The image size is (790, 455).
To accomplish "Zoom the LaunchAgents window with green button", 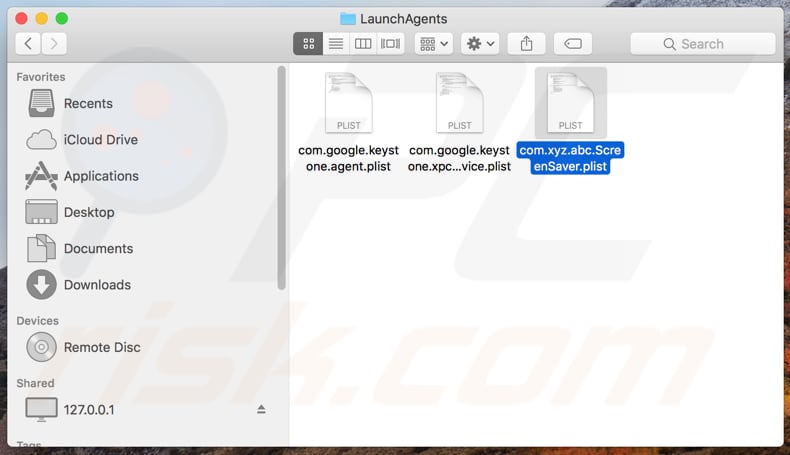I will coord(61,19).
